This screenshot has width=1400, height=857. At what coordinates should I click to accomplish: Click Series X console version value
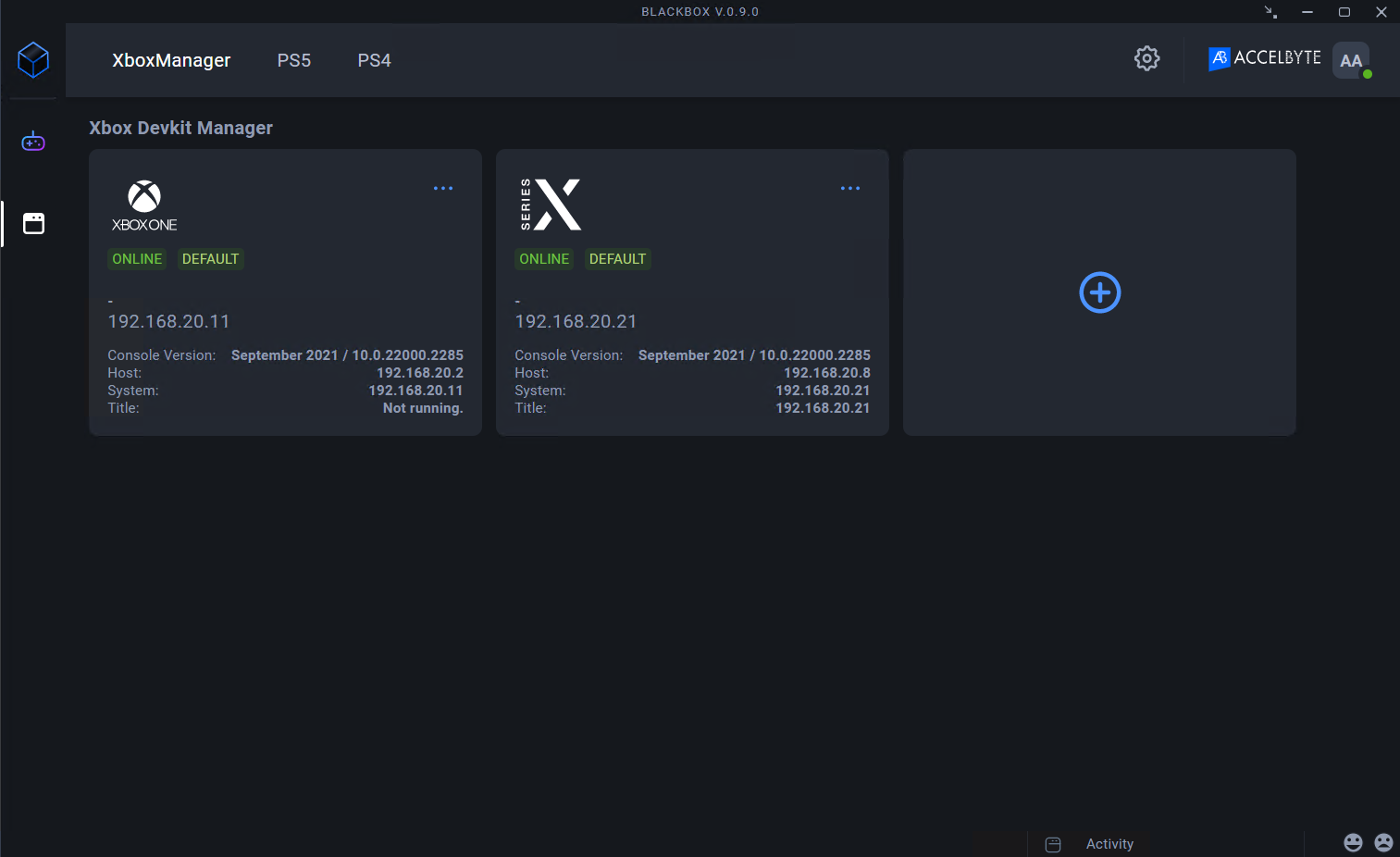754,355
